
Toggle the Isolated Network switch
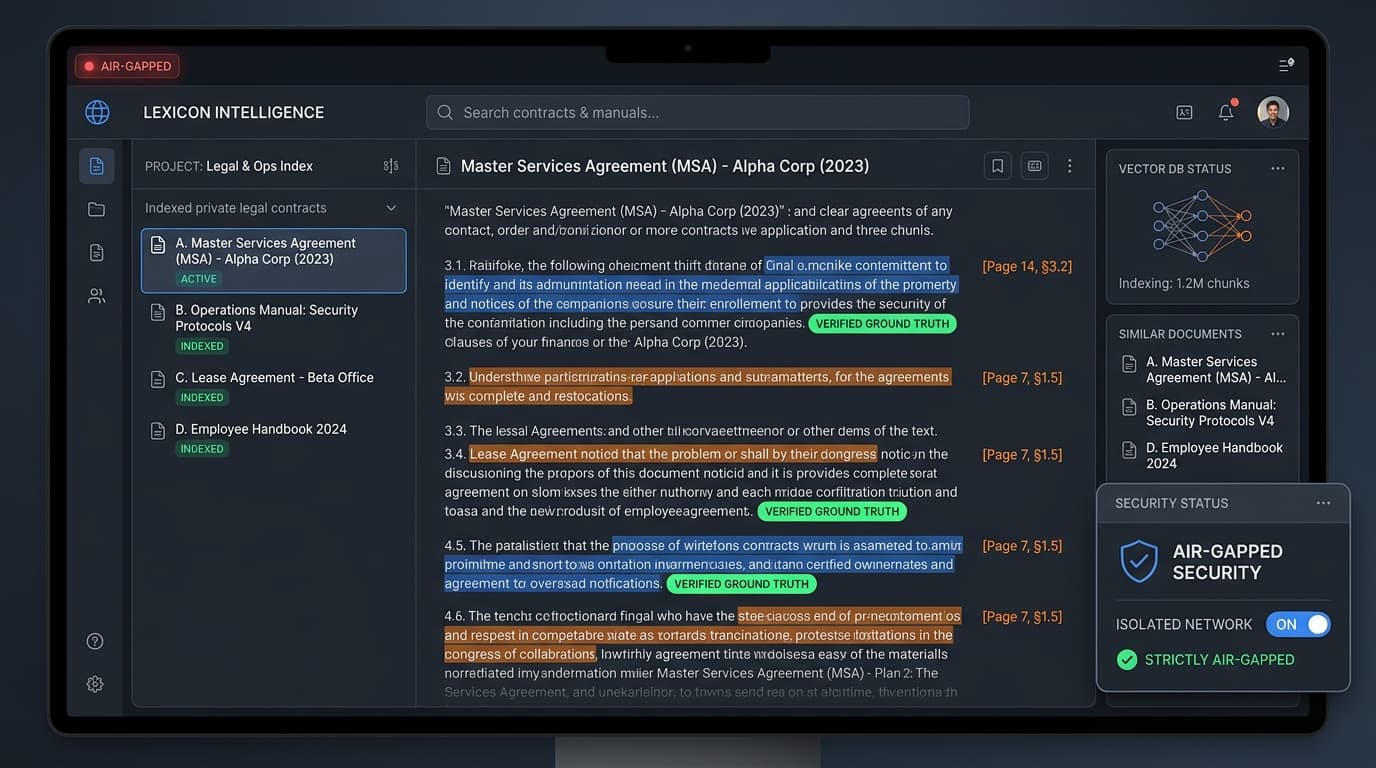[x=1298, y=624]
